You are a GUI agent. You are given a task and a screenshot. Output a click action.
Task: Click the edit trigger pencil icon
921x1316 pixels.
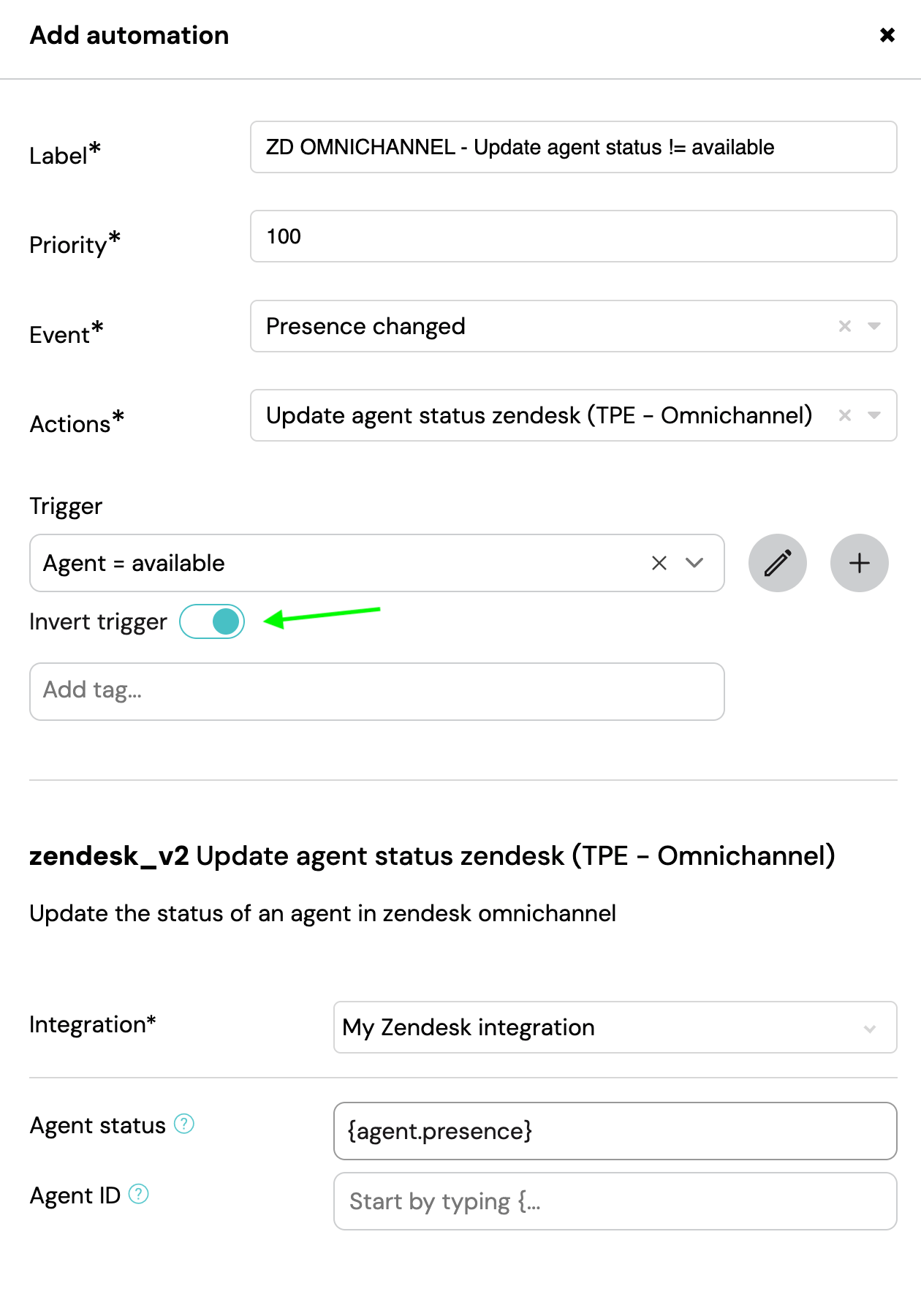[x=778, y=563]
